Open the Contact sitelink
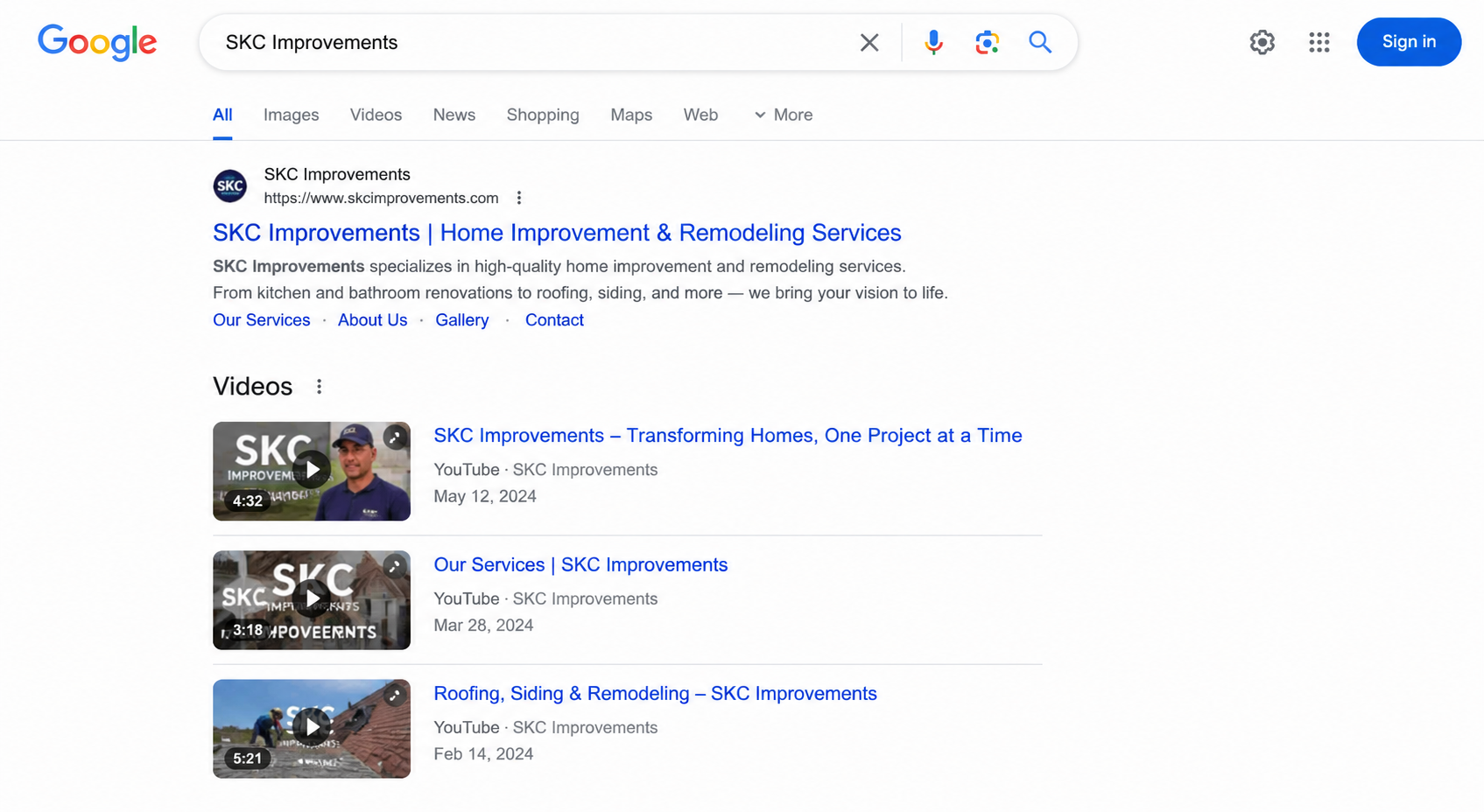 tap(554, 320)
